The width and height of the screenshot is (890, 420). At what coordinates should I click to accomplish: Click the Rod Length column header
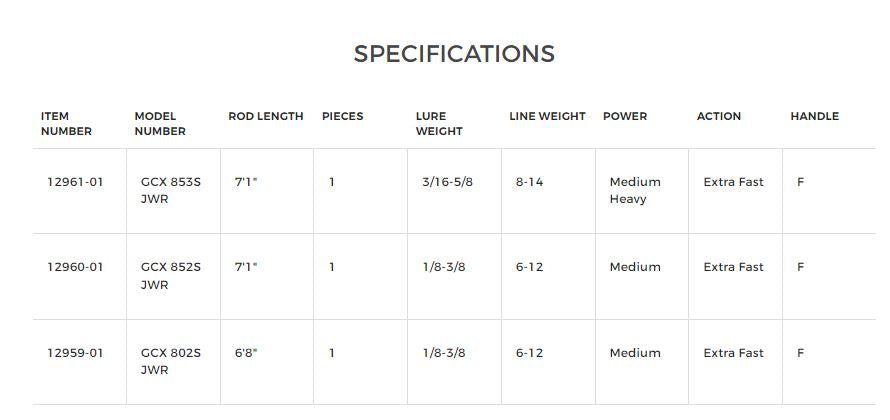click(265, 116)
